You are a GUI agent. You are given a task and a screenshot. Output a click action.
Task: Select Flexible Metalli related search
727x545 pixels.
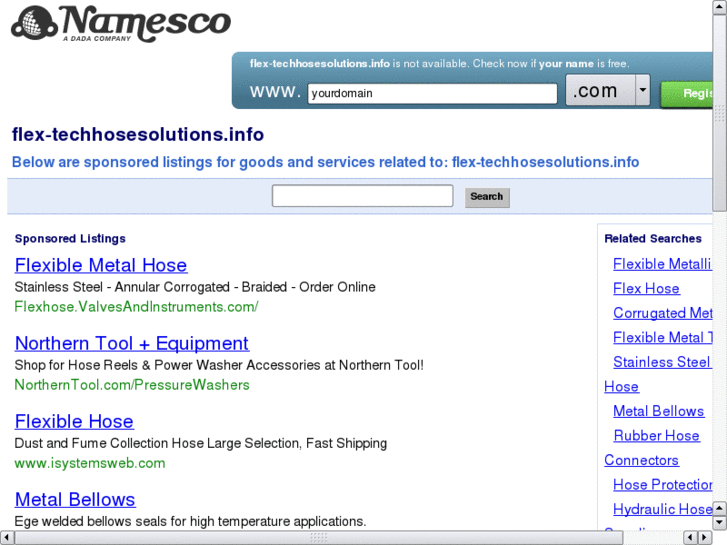coord(662,264)
